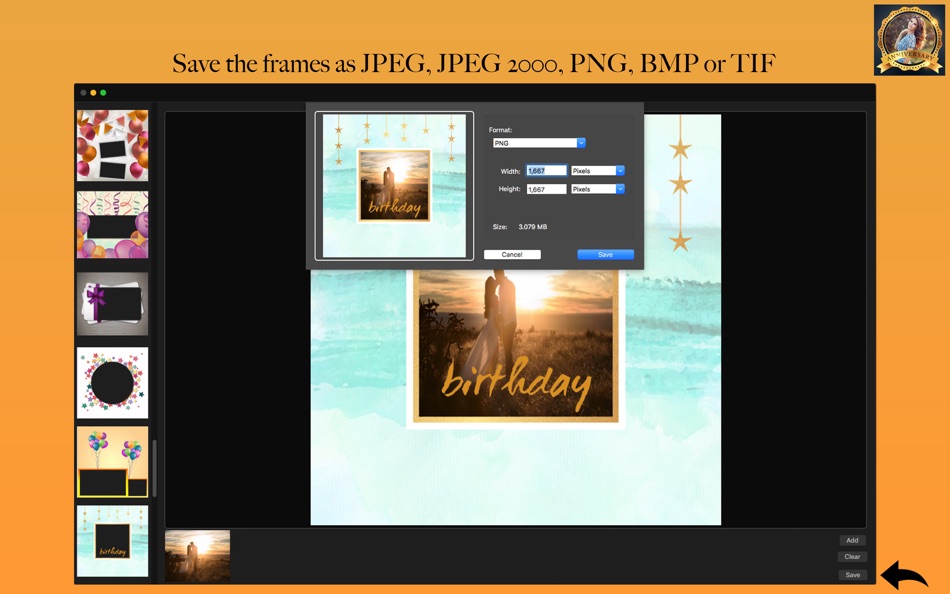Viewport: 950px width, 594px height.
Task: Open the Format dropdown showing PNG
Action: pos(539,143)
